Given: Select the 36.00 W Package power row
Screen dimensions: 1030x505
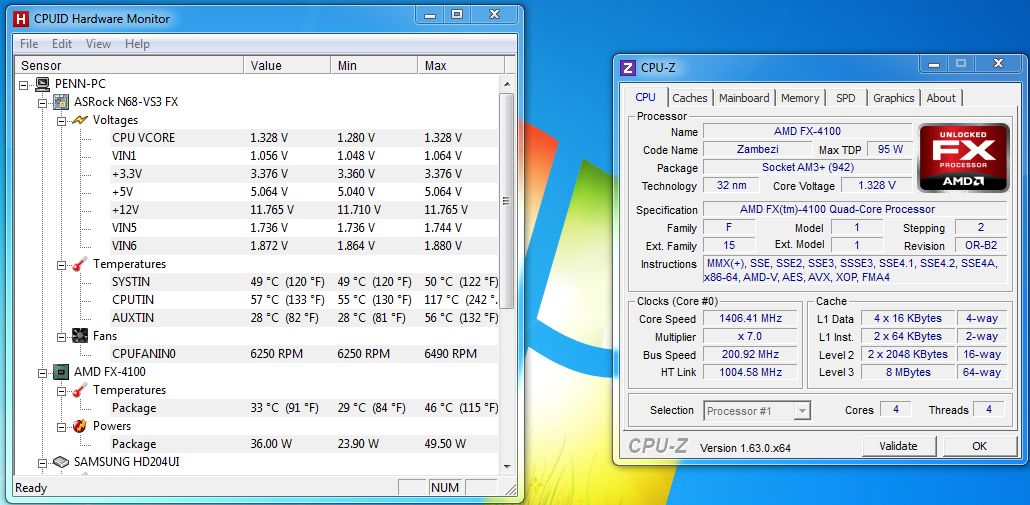Looking at the screenshot, I should [305, 444].
